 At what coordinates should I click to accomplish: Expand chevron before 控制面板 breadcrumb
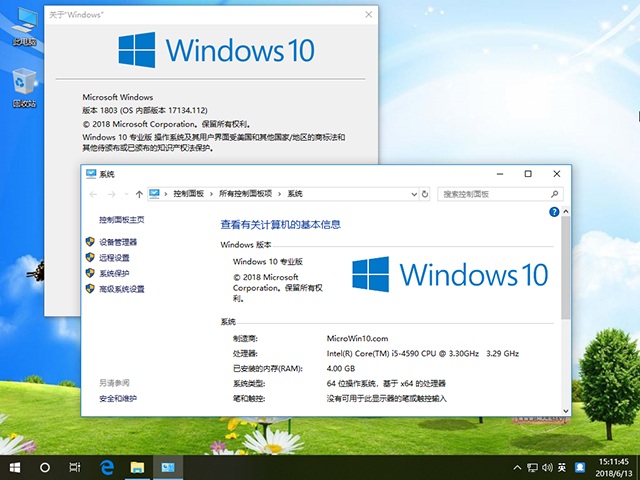click(166, 194)
